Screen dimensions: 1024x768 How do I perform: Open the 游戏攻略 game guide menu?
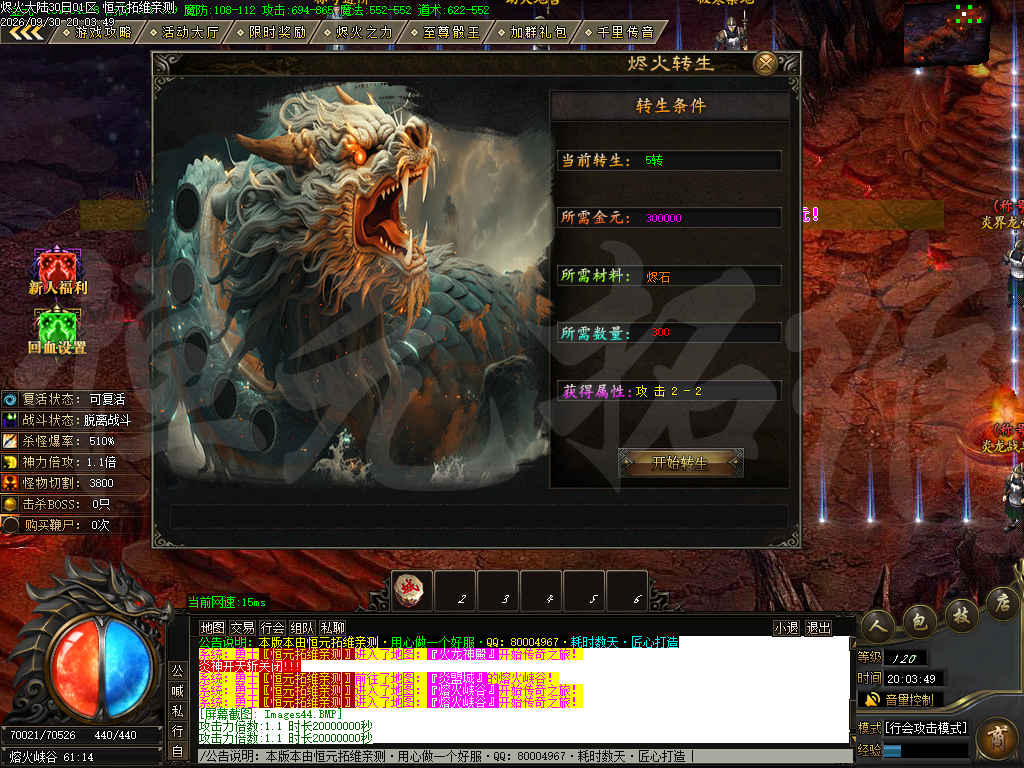[100, 32]
